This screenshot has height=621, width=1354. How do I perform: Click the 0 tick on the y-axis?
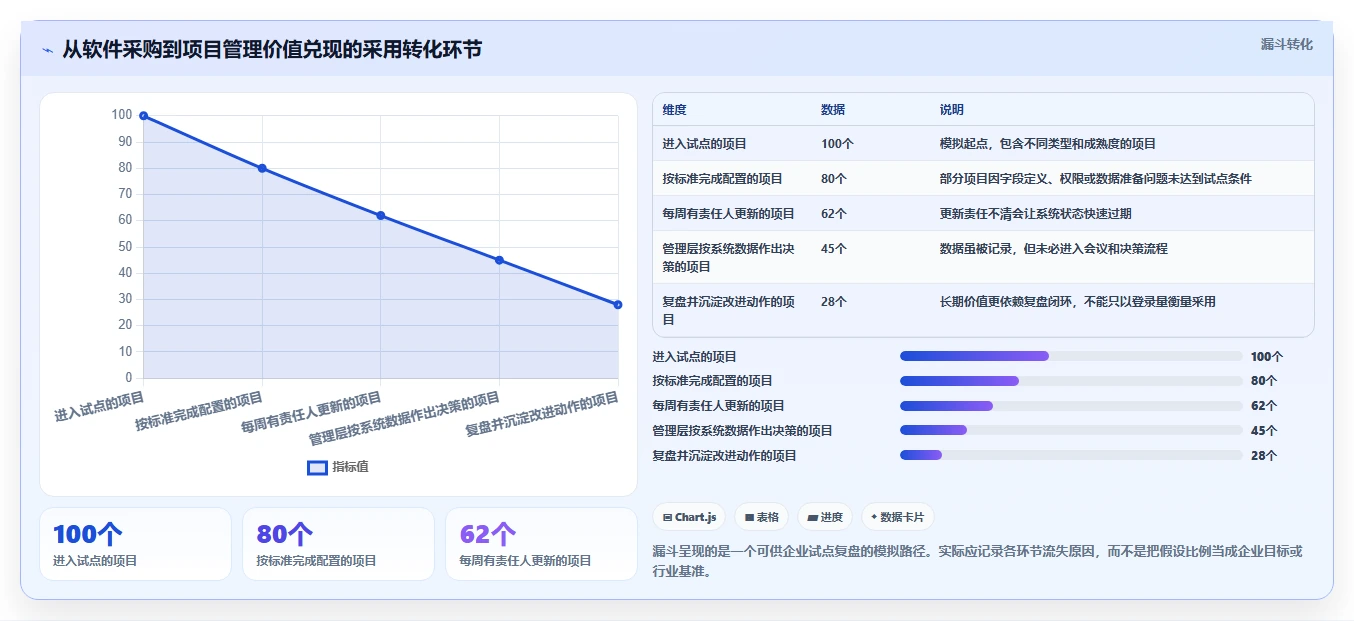[128, 378]
